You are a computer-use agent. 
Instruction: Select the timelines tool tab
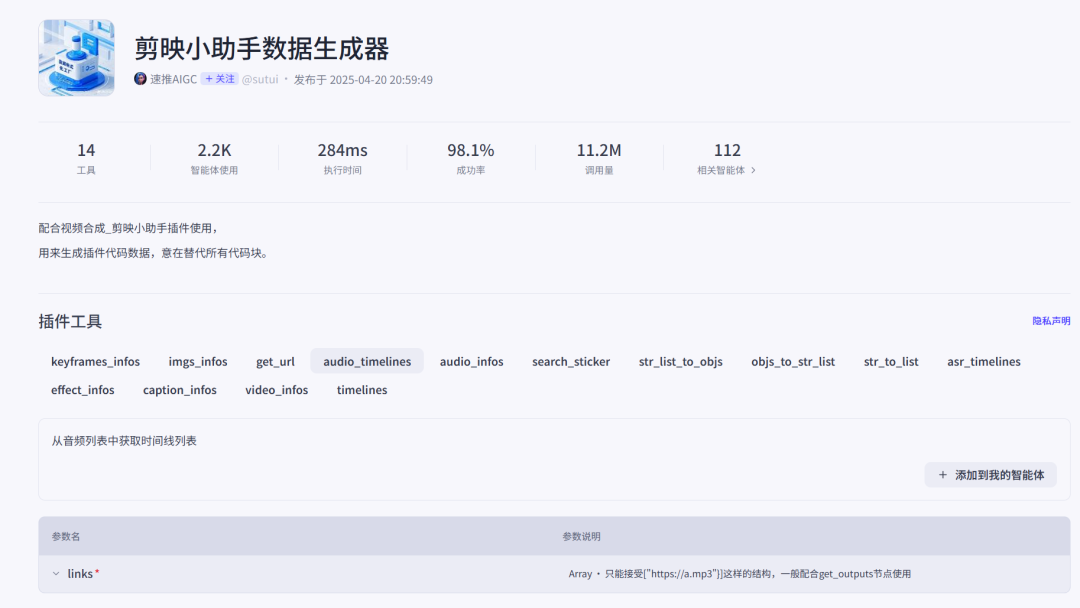pyautogui.click(x=362, y=390)
